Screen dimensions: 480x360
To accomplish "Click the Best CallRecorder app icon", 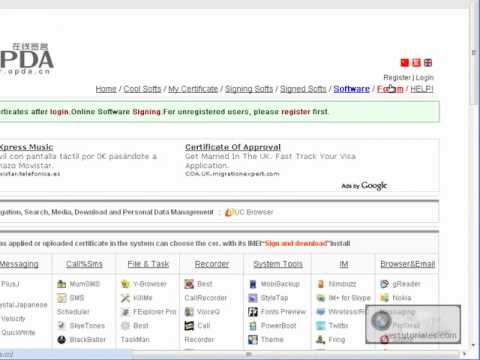I will [189, 284].
